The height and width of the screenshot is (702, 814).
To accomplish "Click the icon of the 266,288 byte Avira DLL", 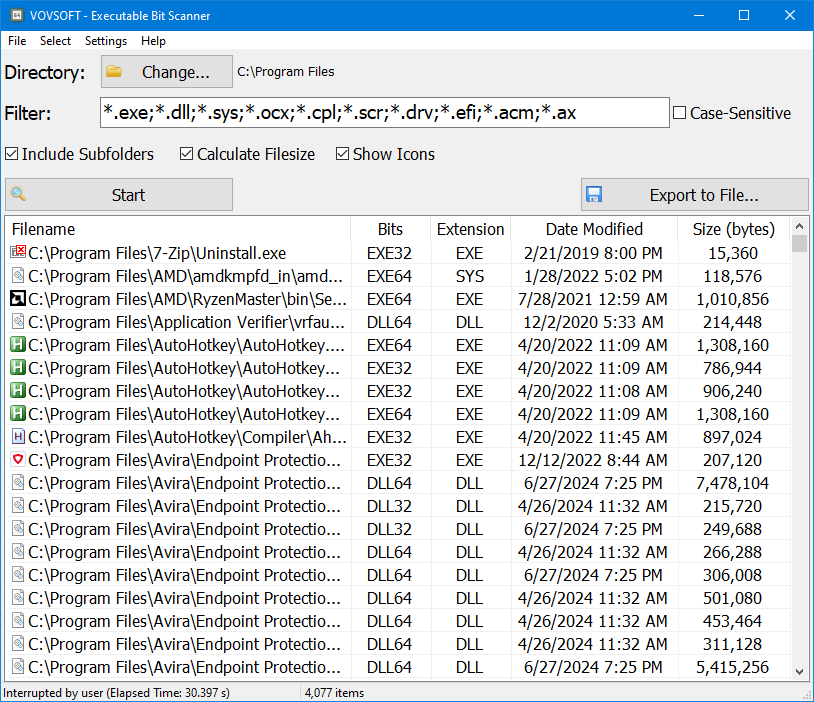I will click(18, 551).
